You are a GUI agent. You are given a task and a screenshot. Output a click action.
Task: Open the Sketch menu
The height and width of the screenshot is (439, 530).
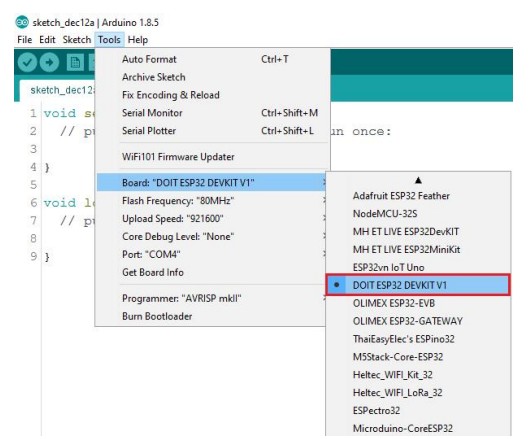coord(77,40)
